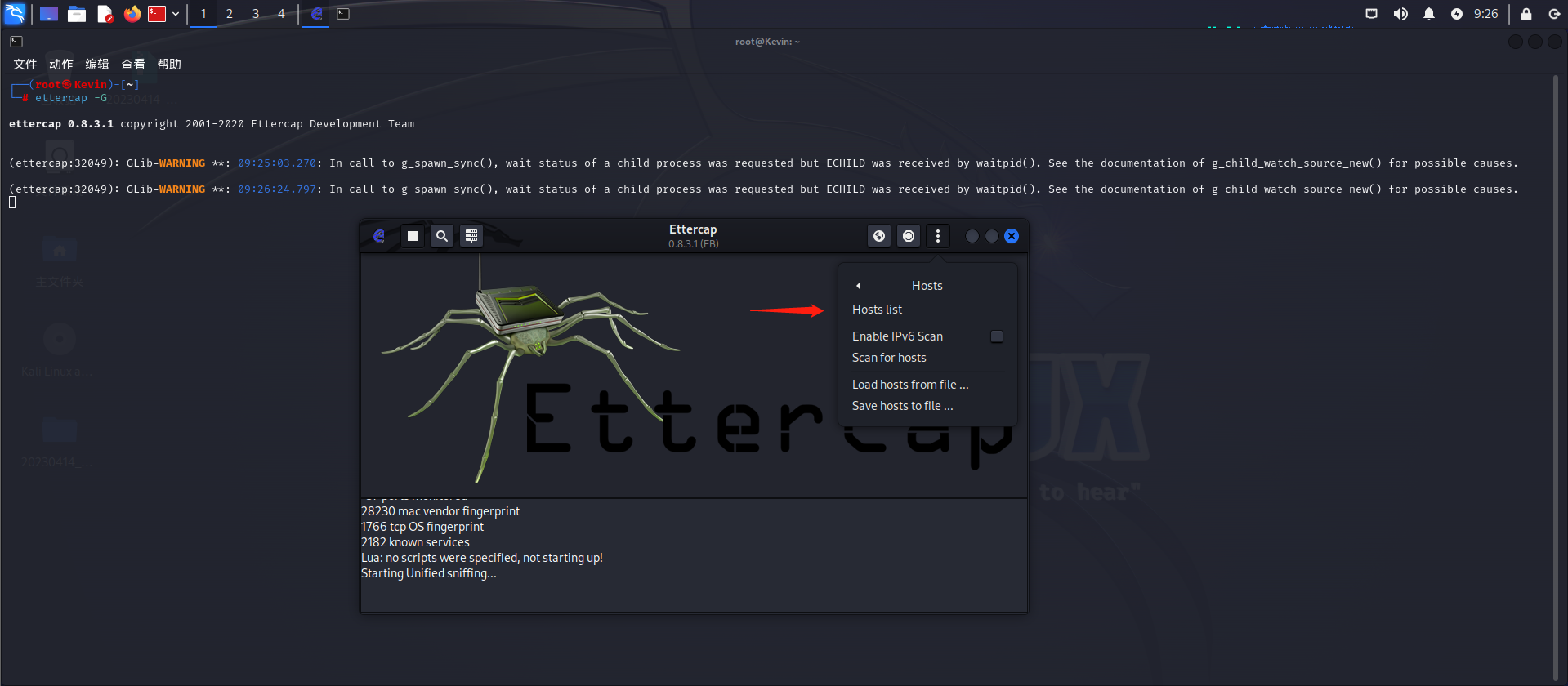The image size is (1568, 686).
Task: Click 'Starting Unified sniffing...' log line
Action: [429, 573]
